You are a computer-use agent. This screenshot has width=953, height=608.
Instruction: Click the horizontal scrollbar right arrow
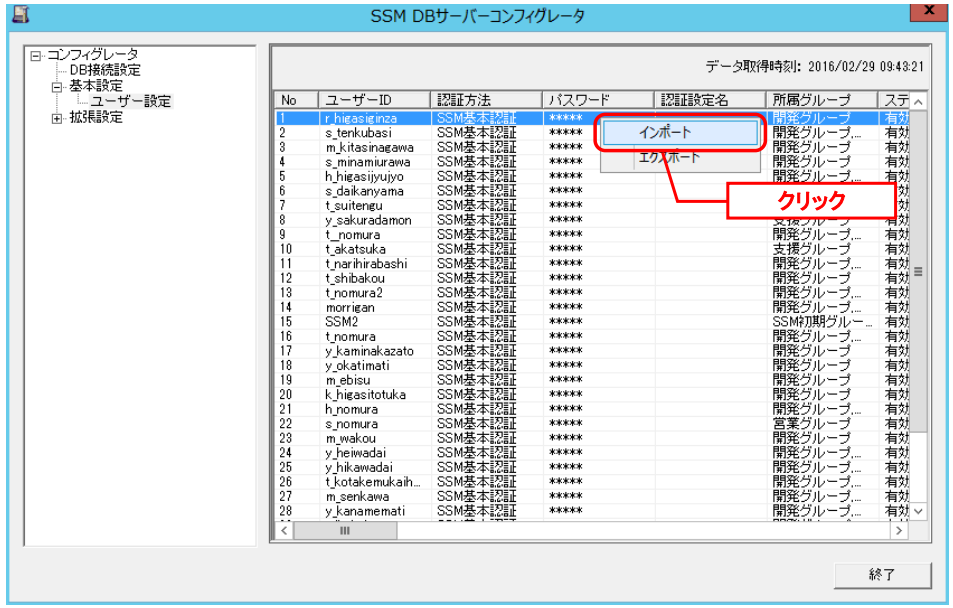[x=900, y=531]
